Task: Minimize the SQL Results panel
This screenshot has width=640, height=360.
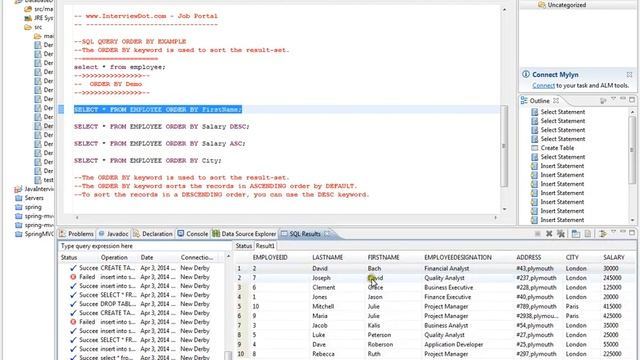Action: point(623,232)
